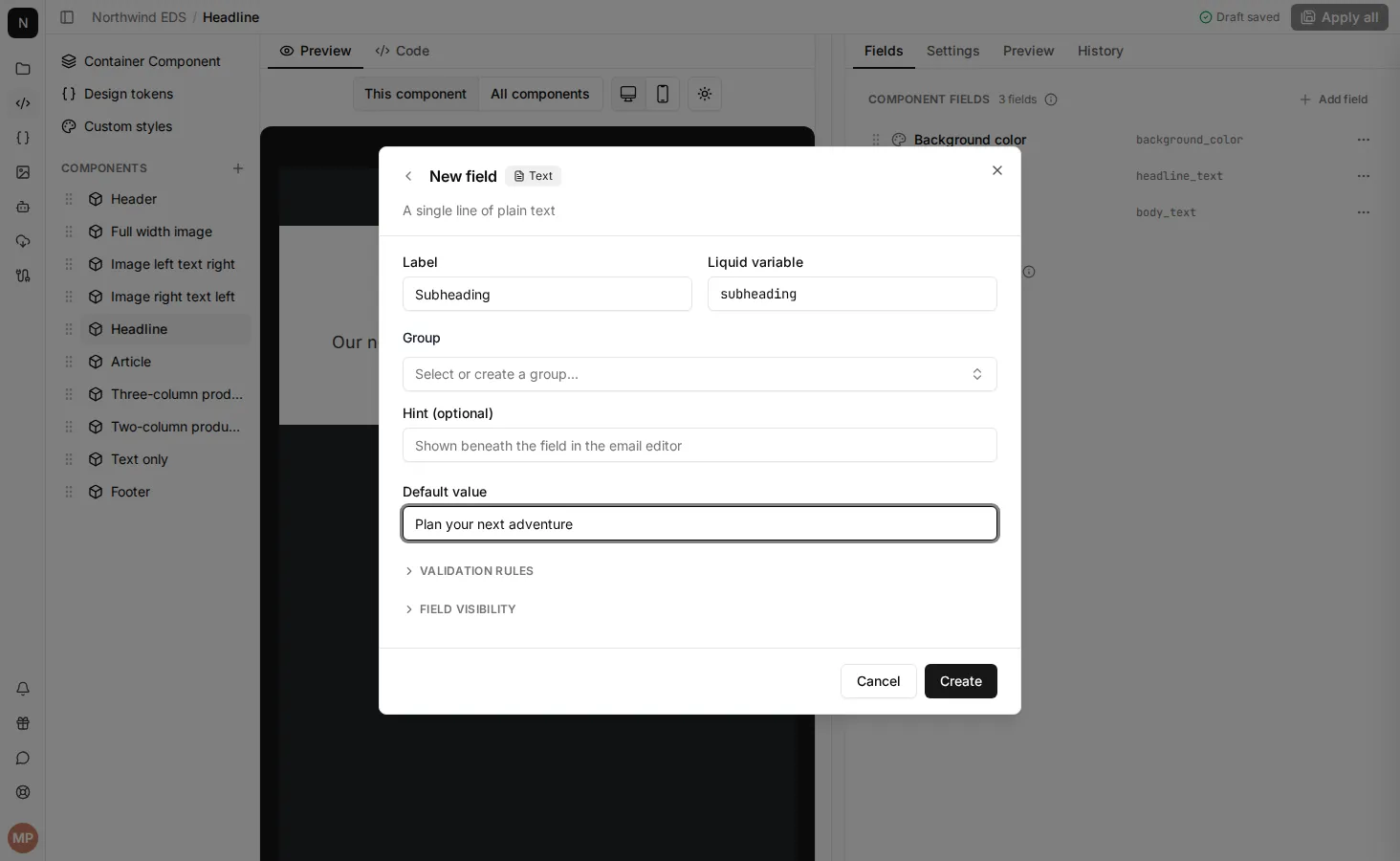Viewport: 1400px width, 861px height.
Task: Click the Create button
Action: click(x=961, y=681)
